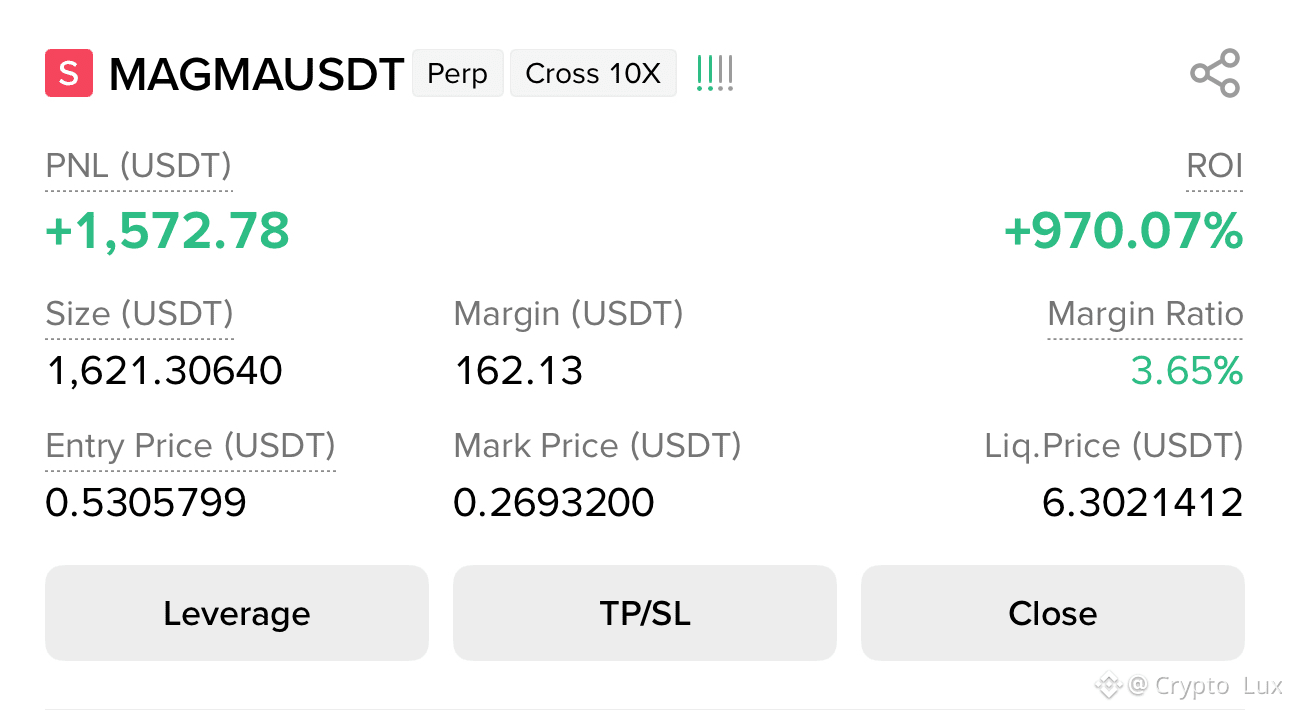Click the Crypto Lux watermark logo
The image size is (1290, 710).
click(x=1108, y=686)
